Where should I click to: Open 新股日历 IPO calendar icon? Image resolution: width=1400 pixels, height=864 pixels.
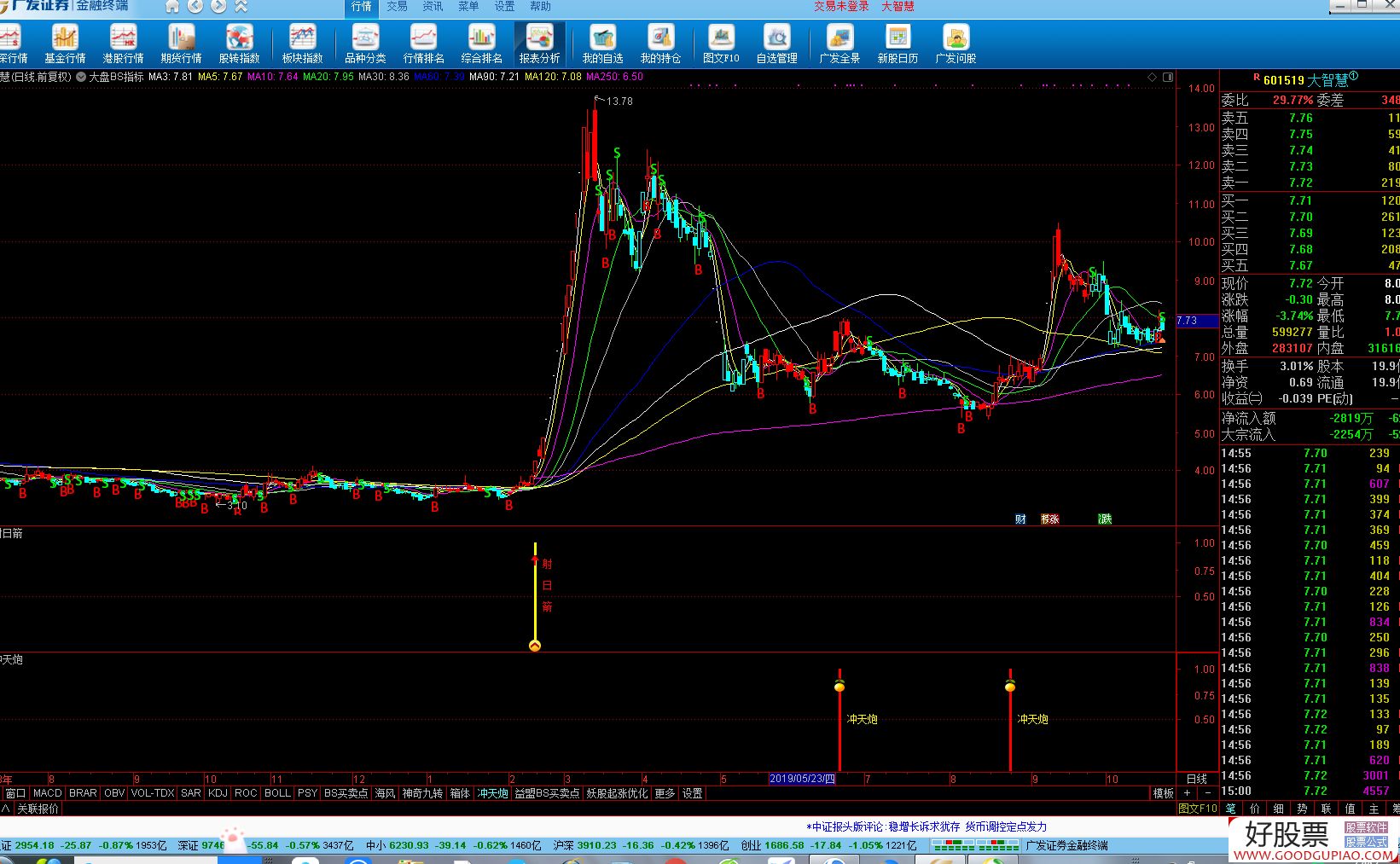898,43
